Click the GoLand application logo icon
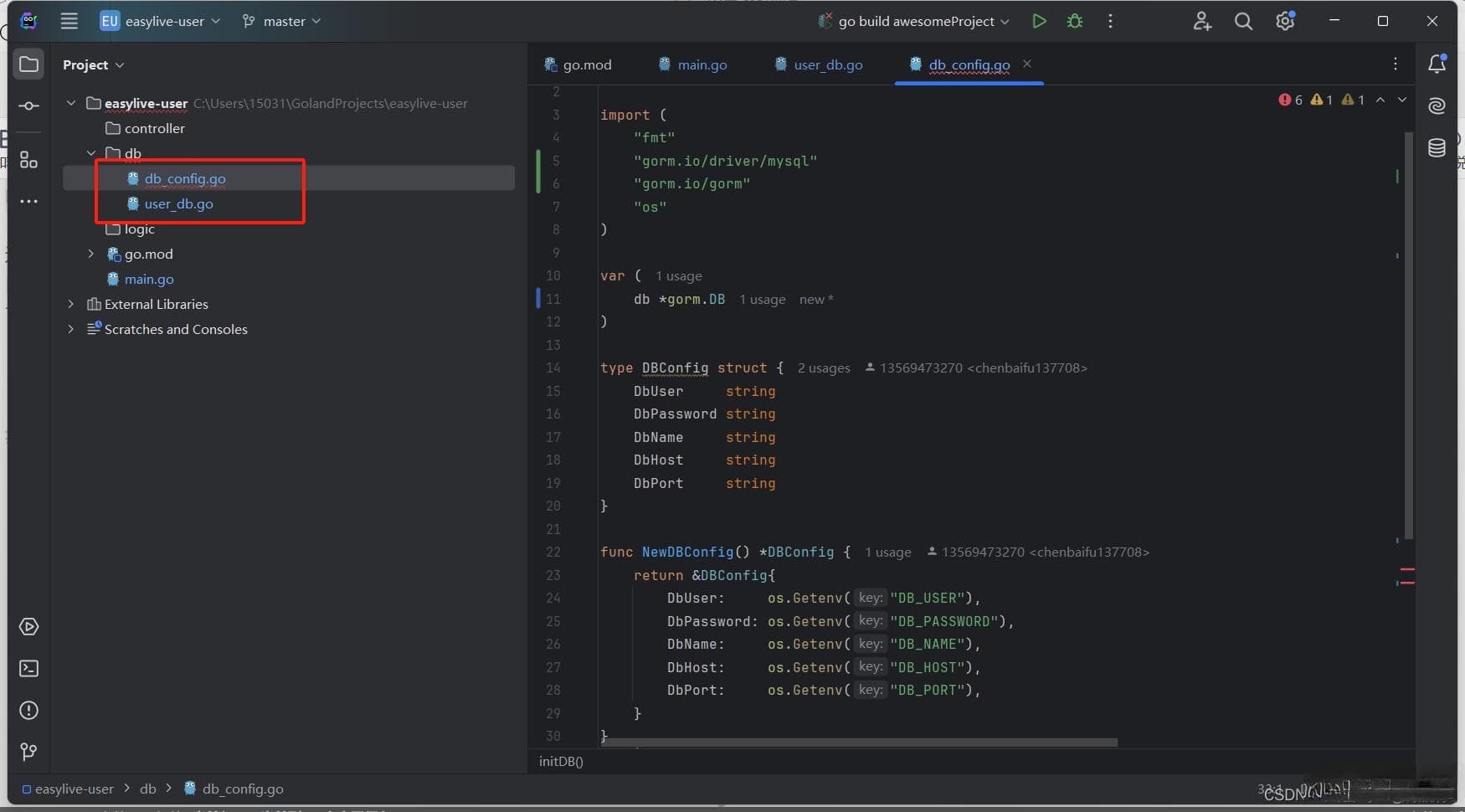Image resolution: width=1465 pixels, height=812 pixels. point(28,21)
